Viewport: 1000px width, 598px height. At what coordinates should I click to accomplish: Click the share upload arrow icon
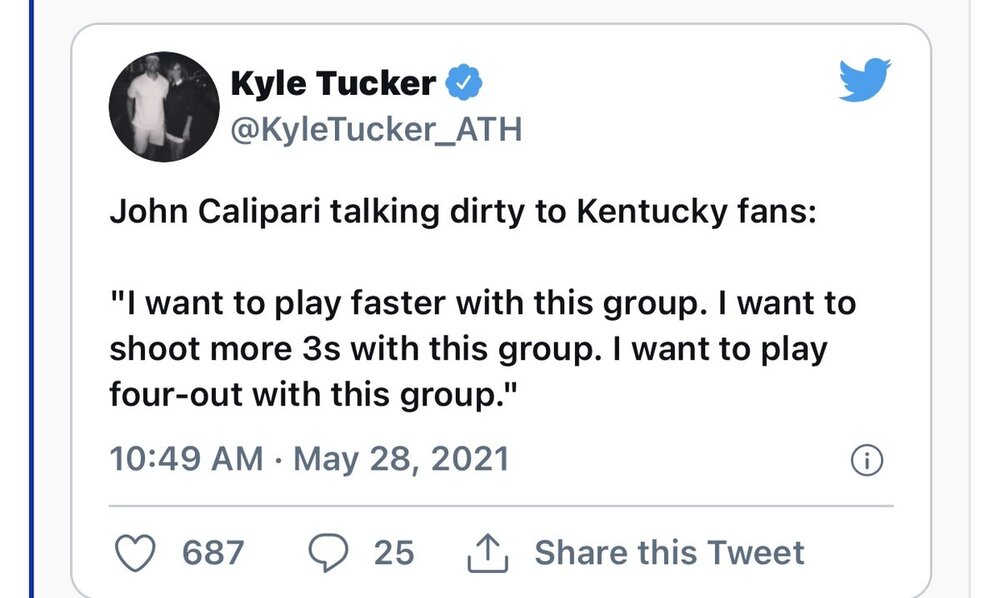pos(488,553)
